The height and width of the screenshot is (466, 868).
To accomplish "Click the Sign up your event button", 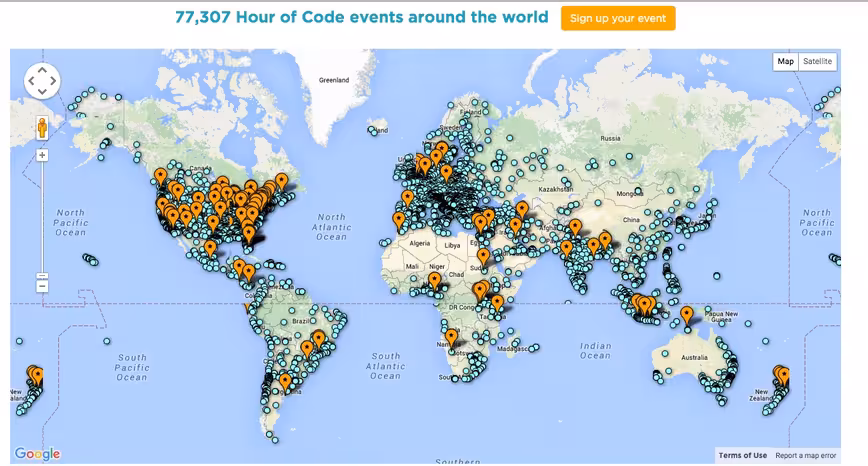I will pyautogui.click(x=618, y=18).
